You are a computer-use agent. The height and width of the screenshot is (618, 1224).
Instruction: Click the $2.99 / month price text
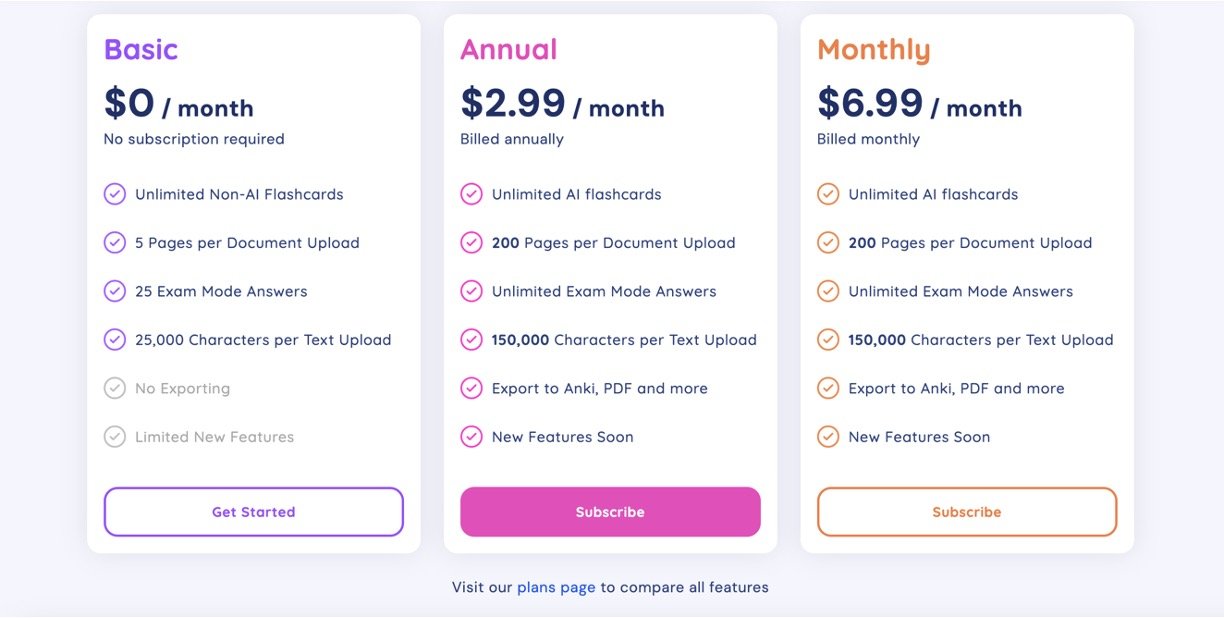pyautogui.click(x=562, y=104)
